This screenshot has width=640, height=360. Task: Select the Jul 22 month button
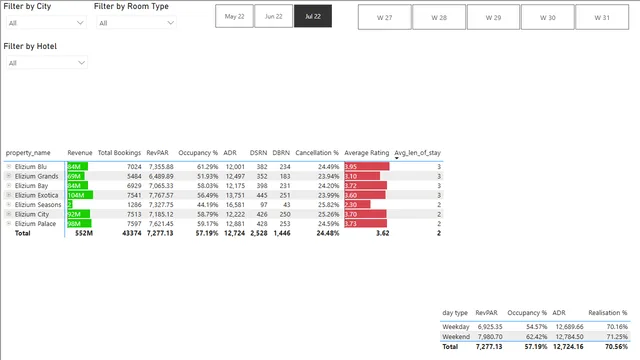(313, 16)
